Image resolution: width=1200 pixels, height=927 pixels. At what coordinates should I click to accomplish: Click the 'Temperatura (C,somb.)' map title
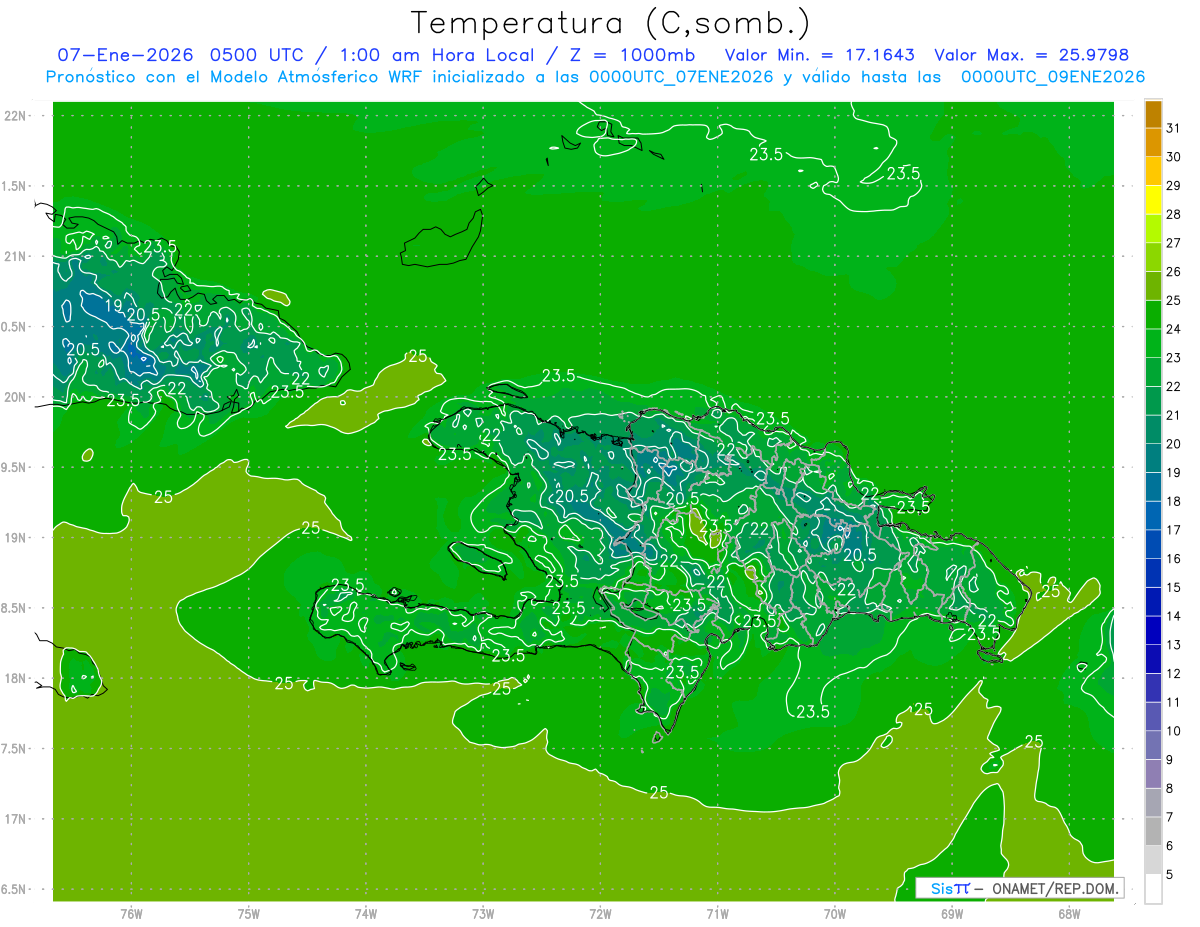click(x=611, y=22)
